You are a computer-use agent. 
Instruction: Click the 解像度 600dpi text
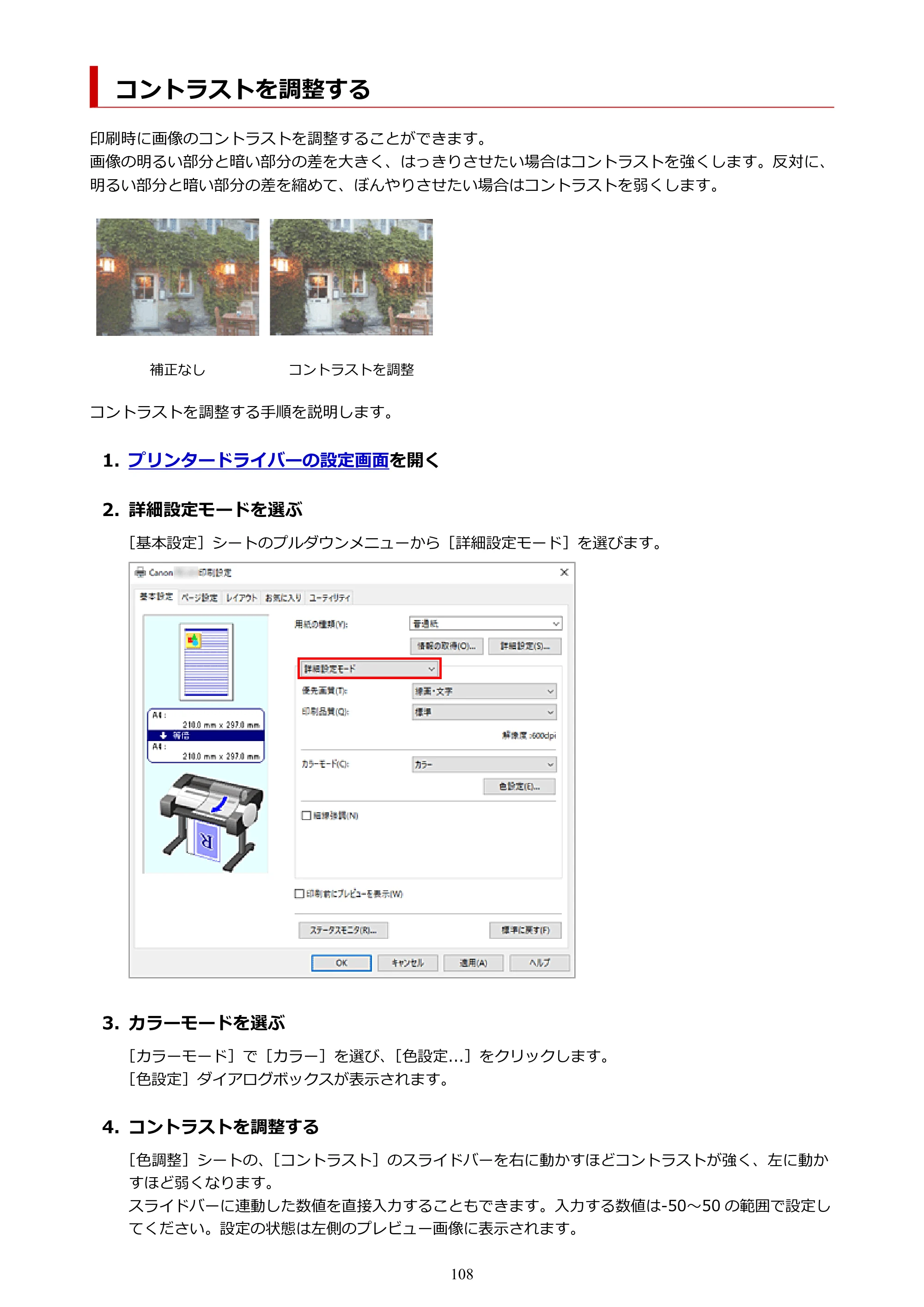[x=529, y=736]
